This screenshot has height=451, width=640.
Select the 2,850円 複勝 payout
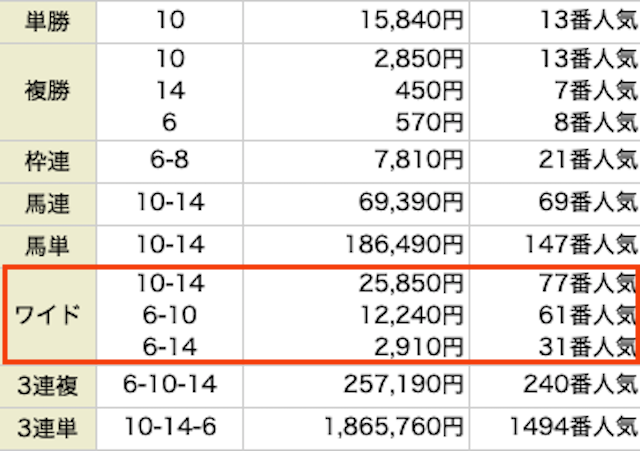pyautogui.click(x=419, y=59)
